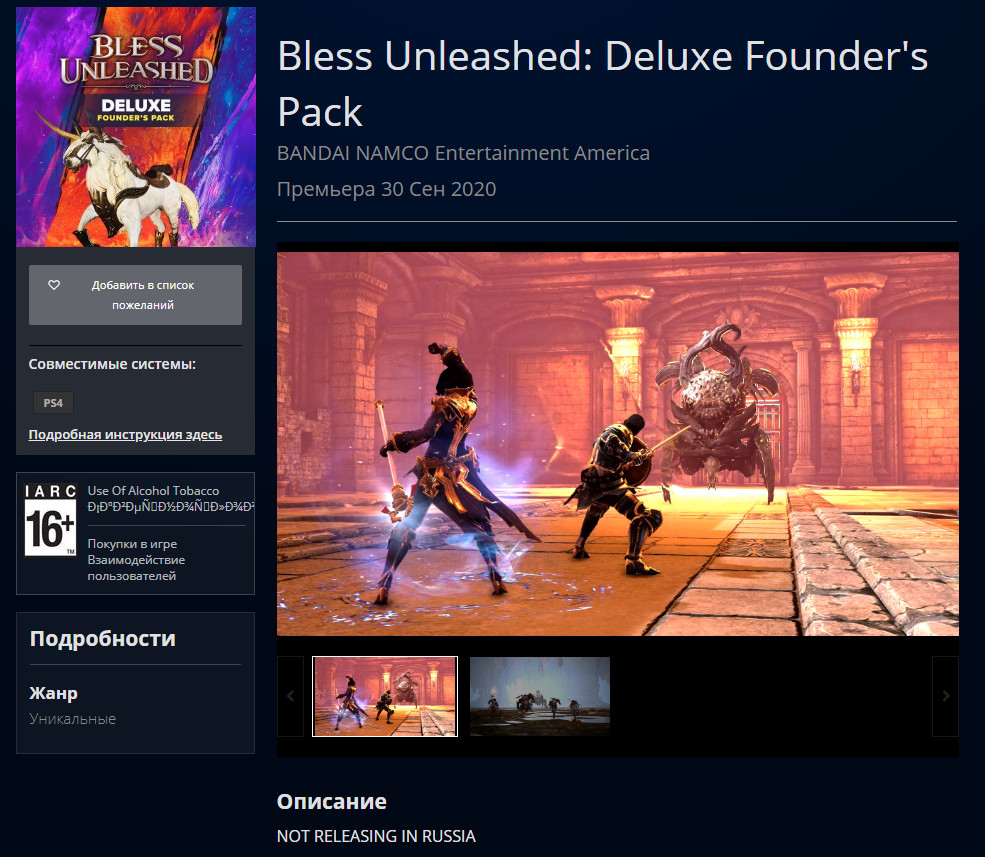Click the large dungeon battle screenshot
Screen dimensions: 985x857
[618, 444]
